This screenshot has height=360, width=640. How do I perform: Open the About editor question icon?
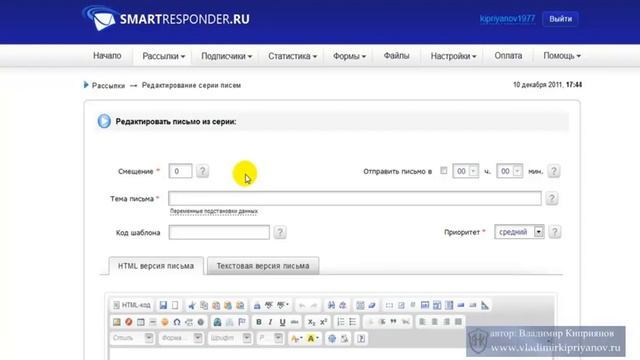[361, 338]
